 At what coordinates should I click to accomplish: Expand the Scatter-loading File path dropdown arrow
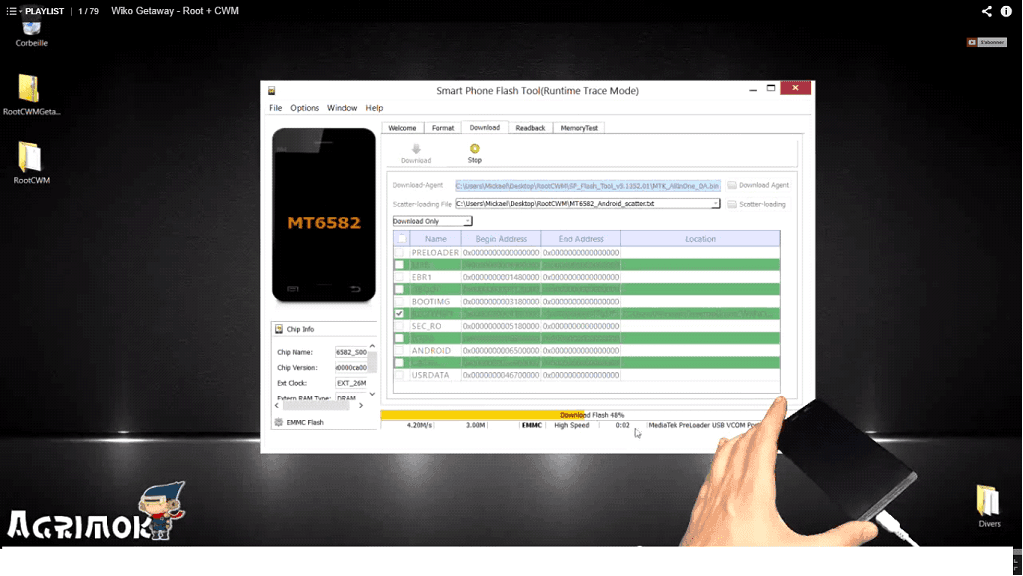click(x=715, y=204)
